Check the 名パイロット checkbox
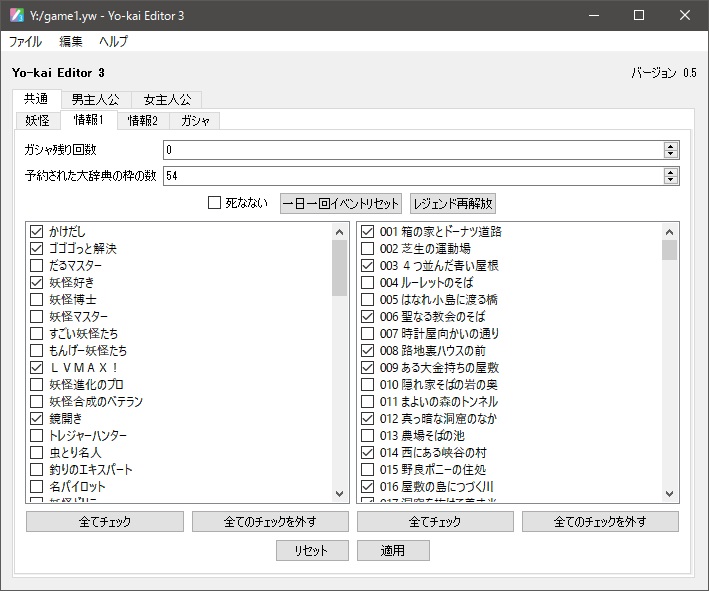Screen dimensions: 709x591 (37, 487)
